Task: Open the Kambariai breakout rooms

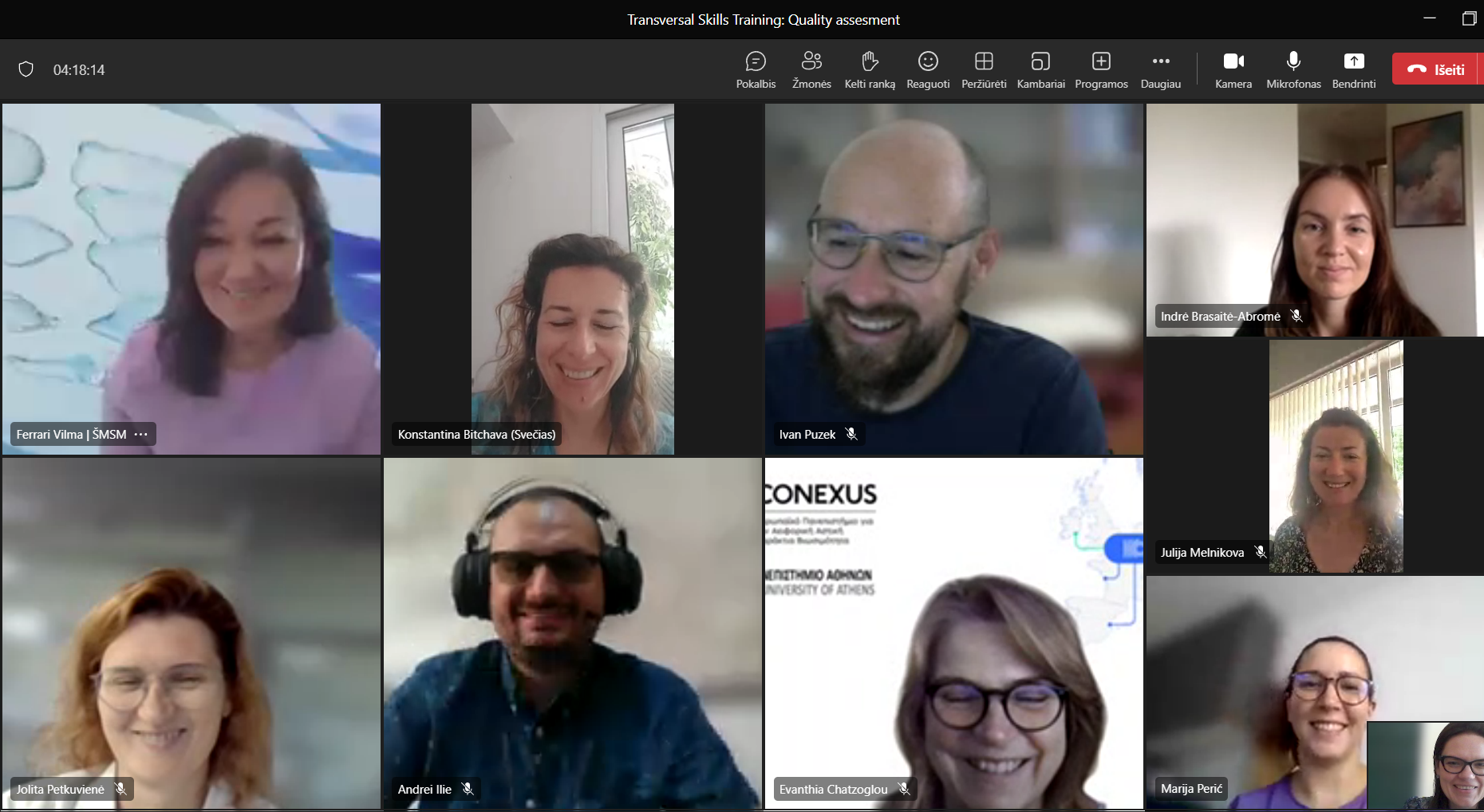Action: point(1040,69)
